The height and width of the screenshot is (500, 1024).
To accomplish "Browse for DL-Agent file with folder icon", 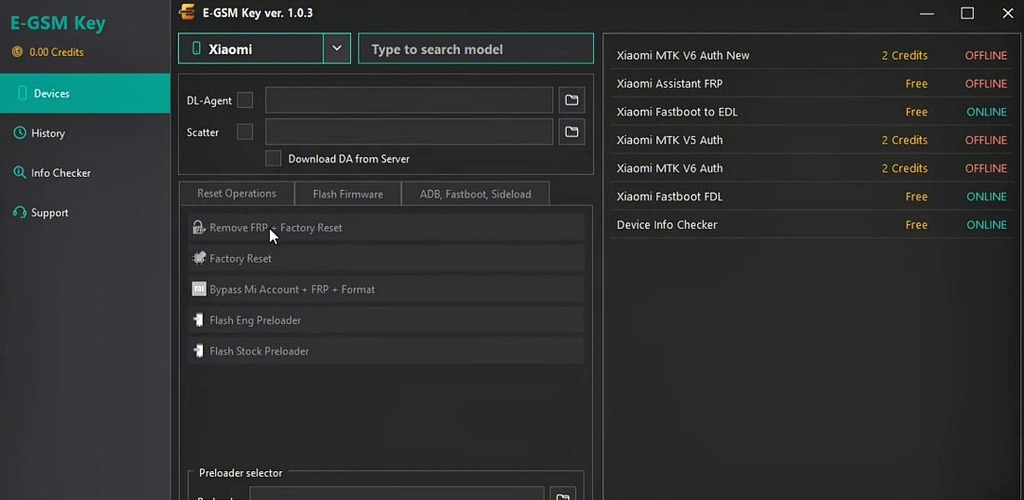I will pos(571,100).
